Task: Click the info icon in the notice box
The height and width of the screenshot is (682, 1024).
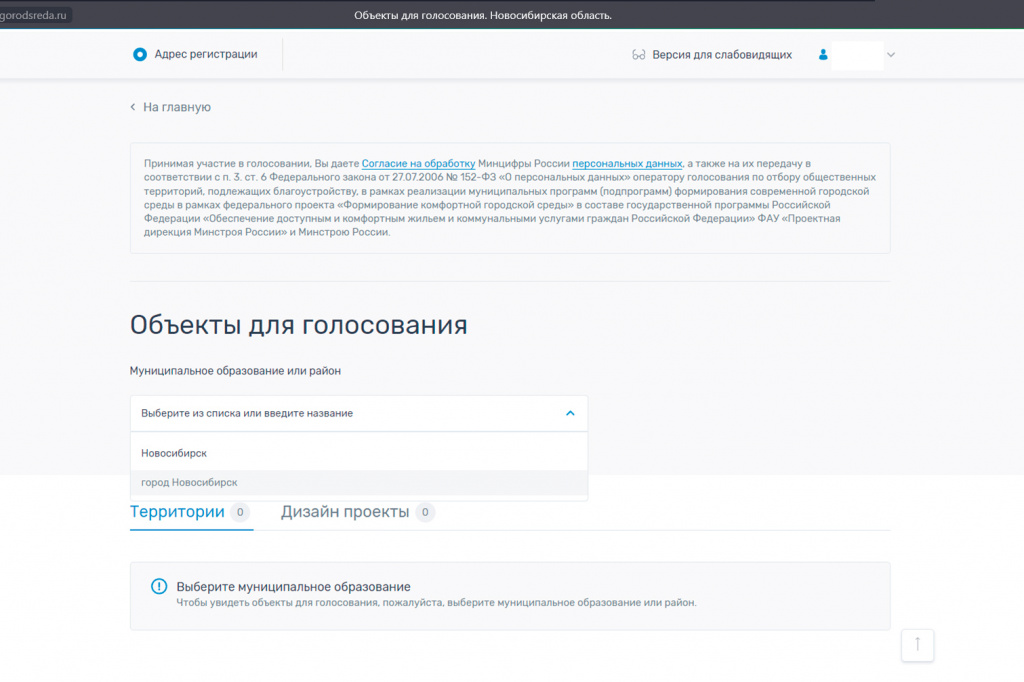Action: [159, 587]
